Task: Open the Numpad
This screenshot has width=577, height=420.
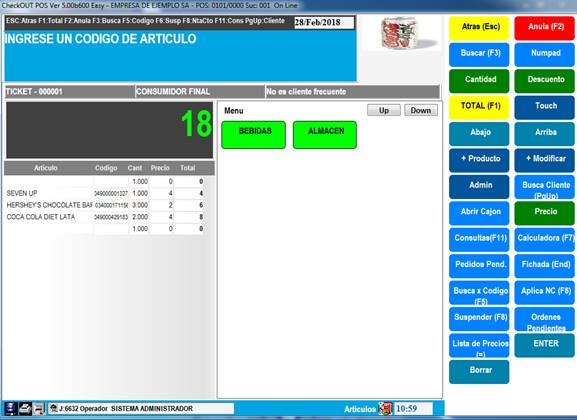Action: click(x=545, y=54)
